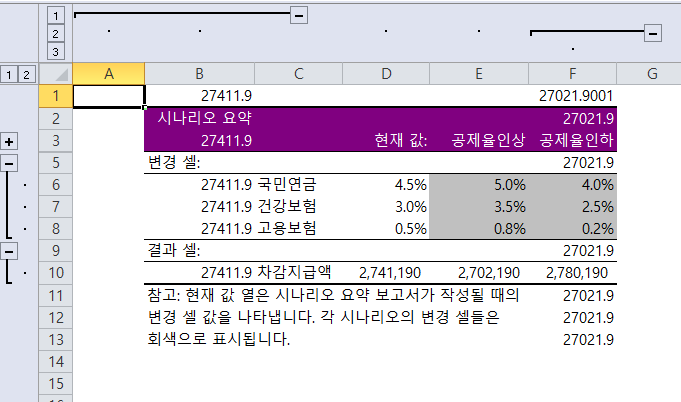This screenshot has width=681, height=402.
Task: Collapse the row group beside row 5
Action: [x=10, y=162]
